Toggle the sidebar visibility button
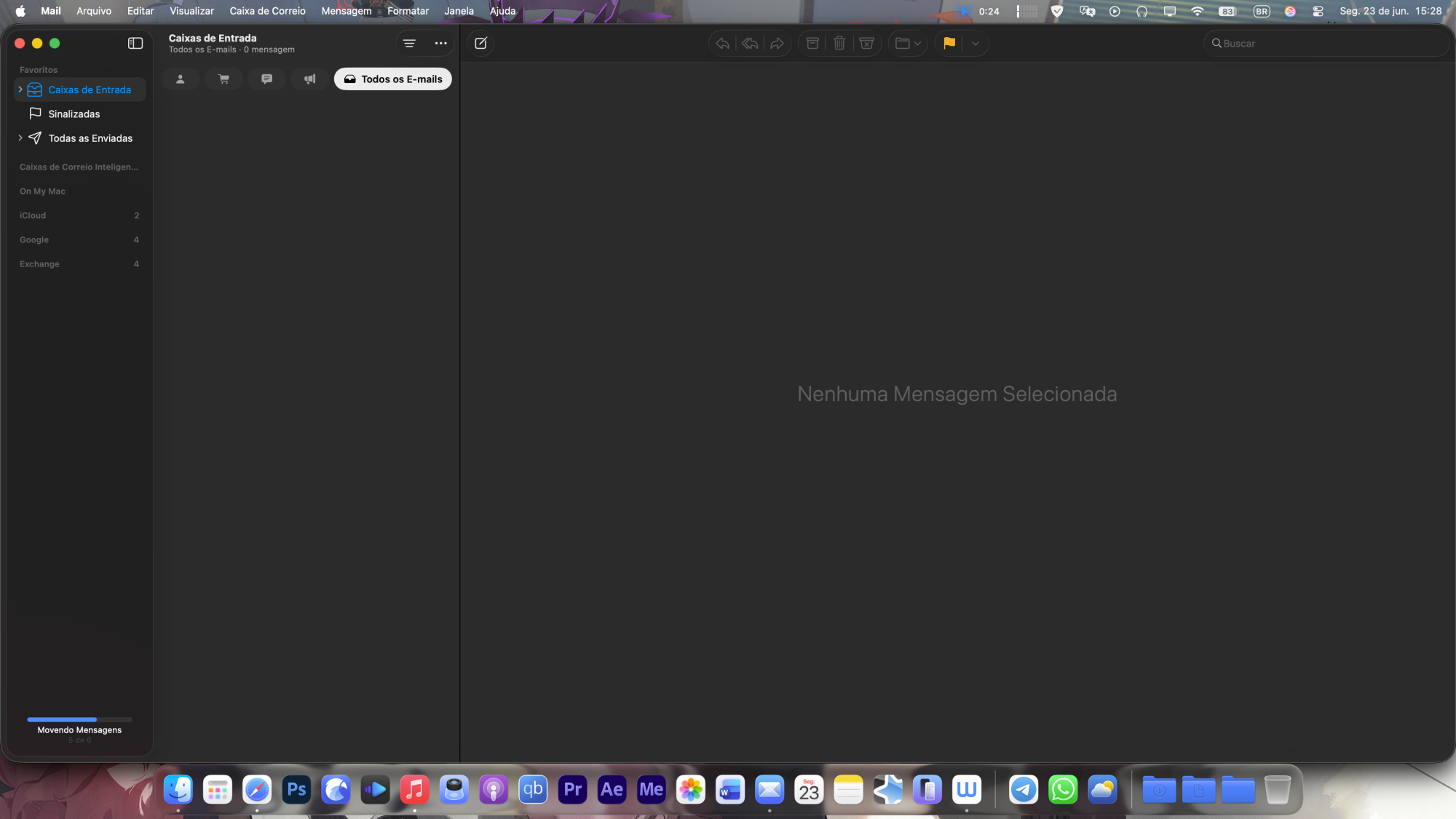1456x819 pixels. 135,44
